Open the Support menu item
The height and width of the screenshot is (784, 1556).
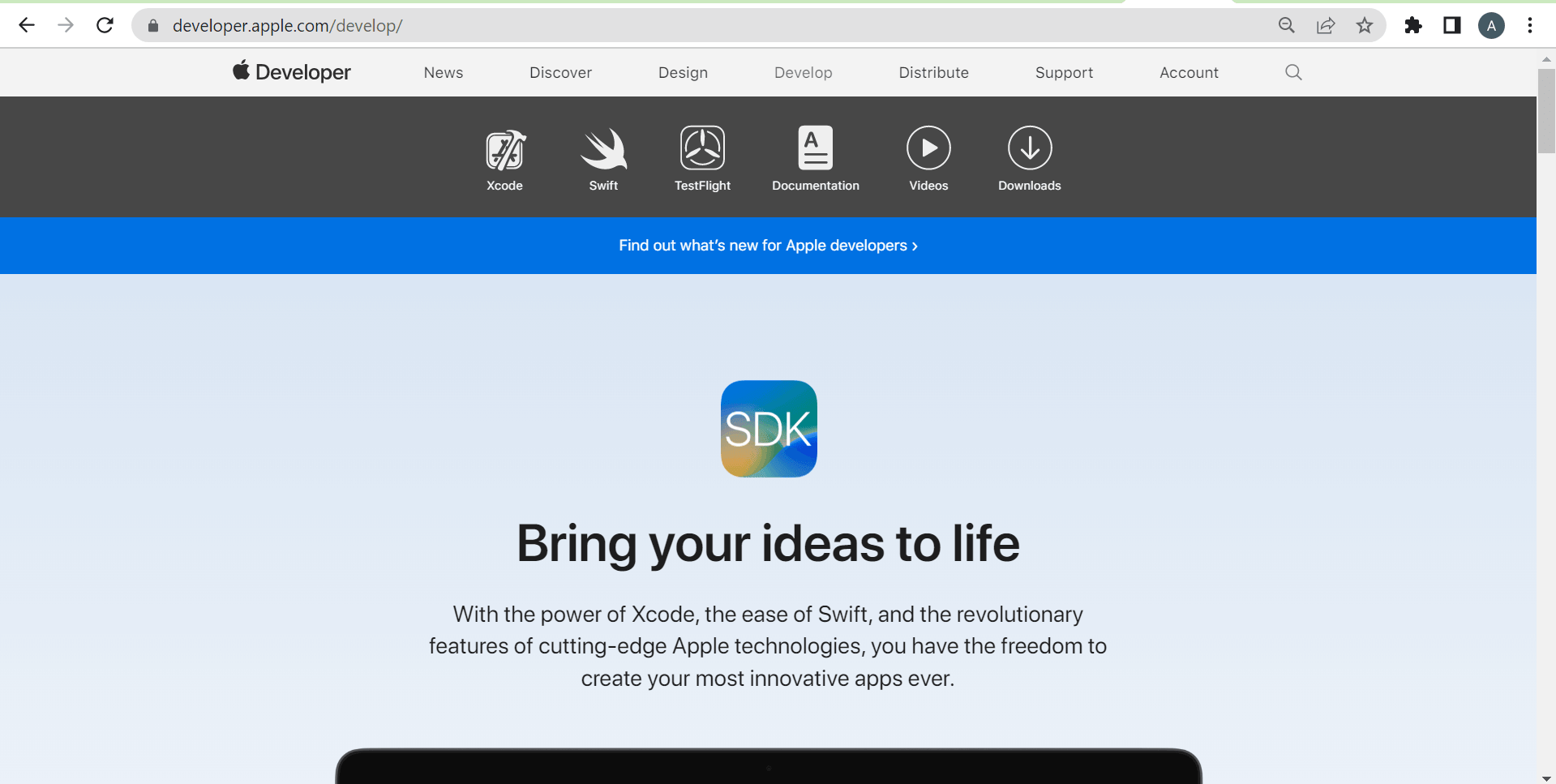[x=1065, y=72]
